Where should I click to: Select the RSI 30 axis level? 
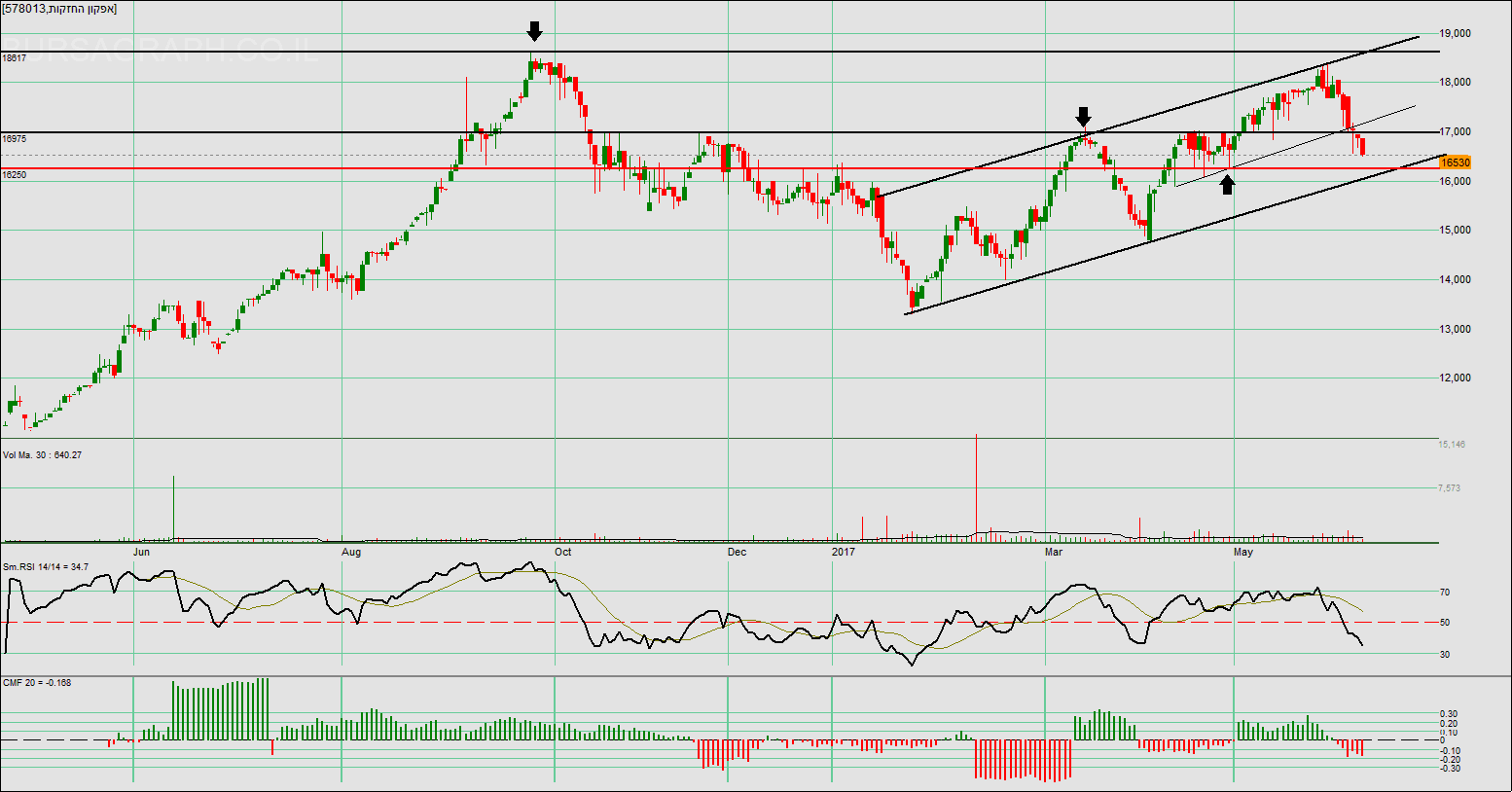(1445, 654)
